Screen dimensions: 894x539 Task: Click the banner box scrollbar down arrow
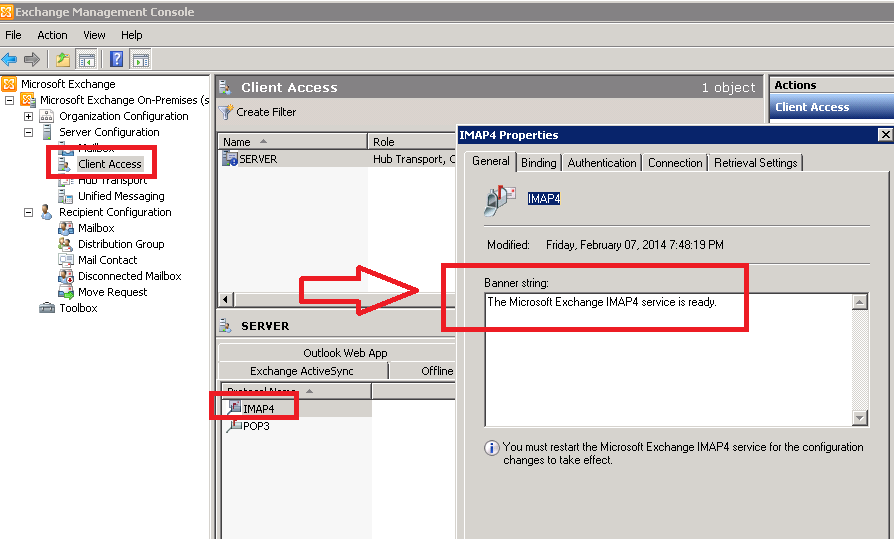coord(860,418)
